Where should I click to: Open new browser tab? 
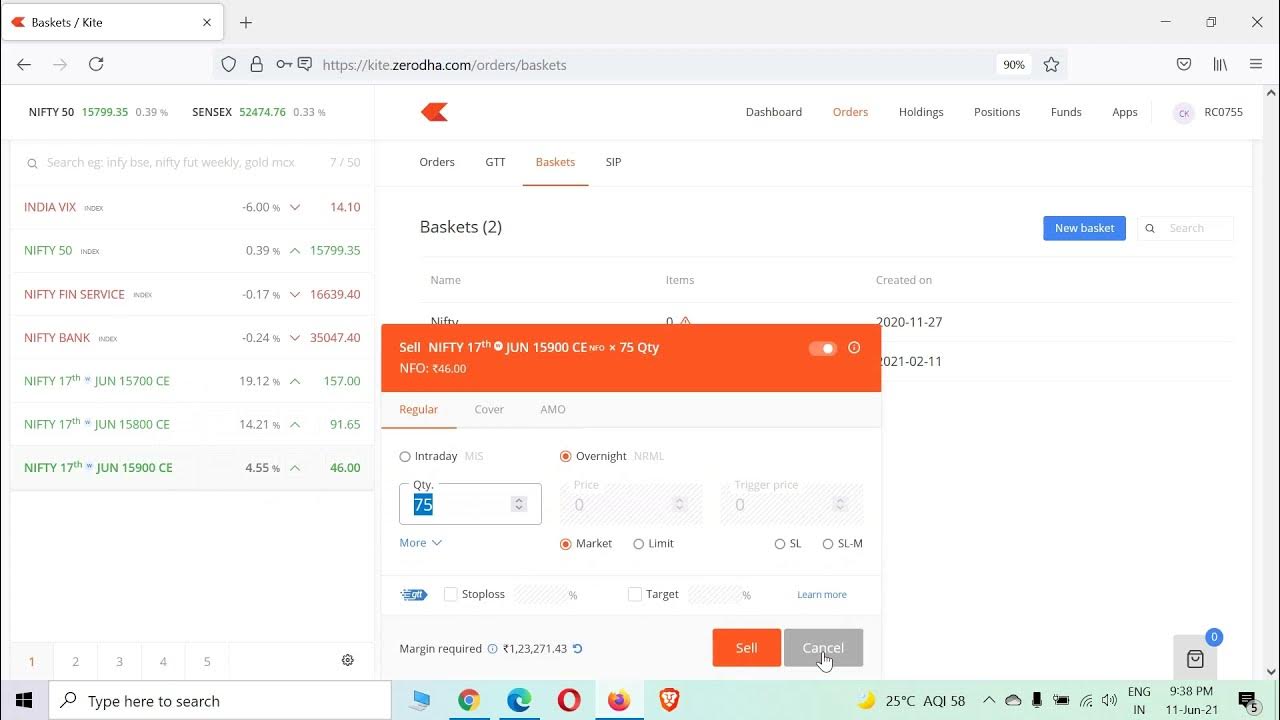(x=246, y=22)
